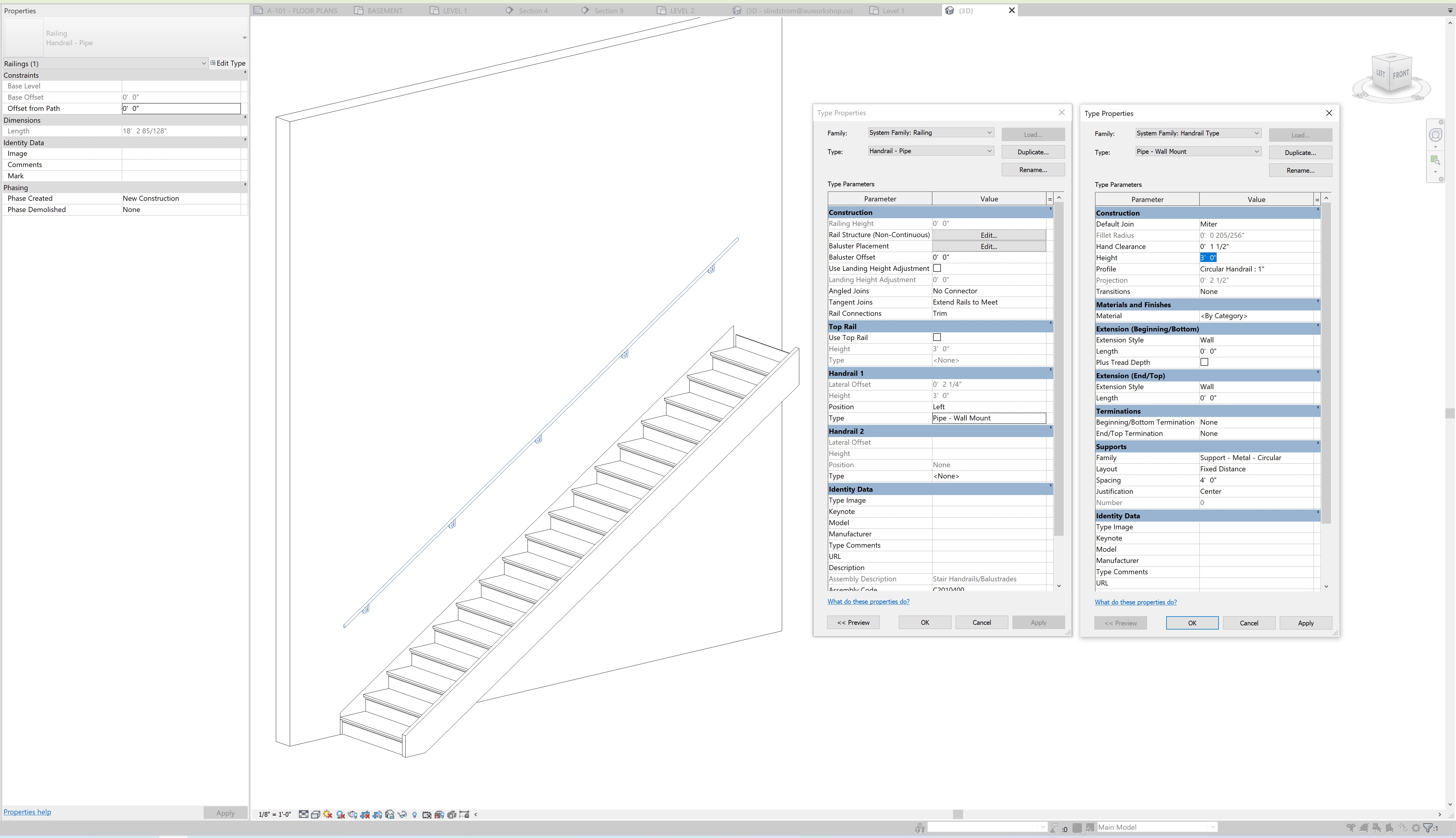Switch to A-101 - FLOOR PLANS tab
The height and width of the screenshot is (838, 1456).
coord(296,10)
